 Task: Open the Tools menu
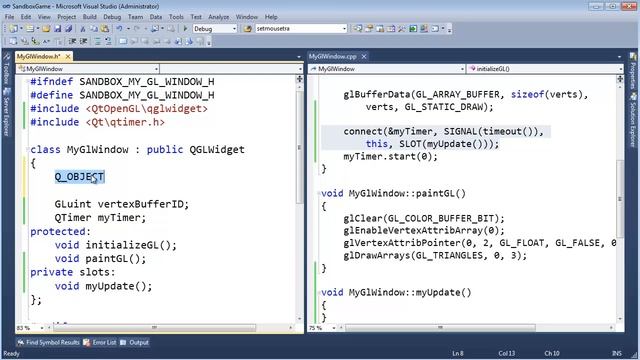point(176,17)
